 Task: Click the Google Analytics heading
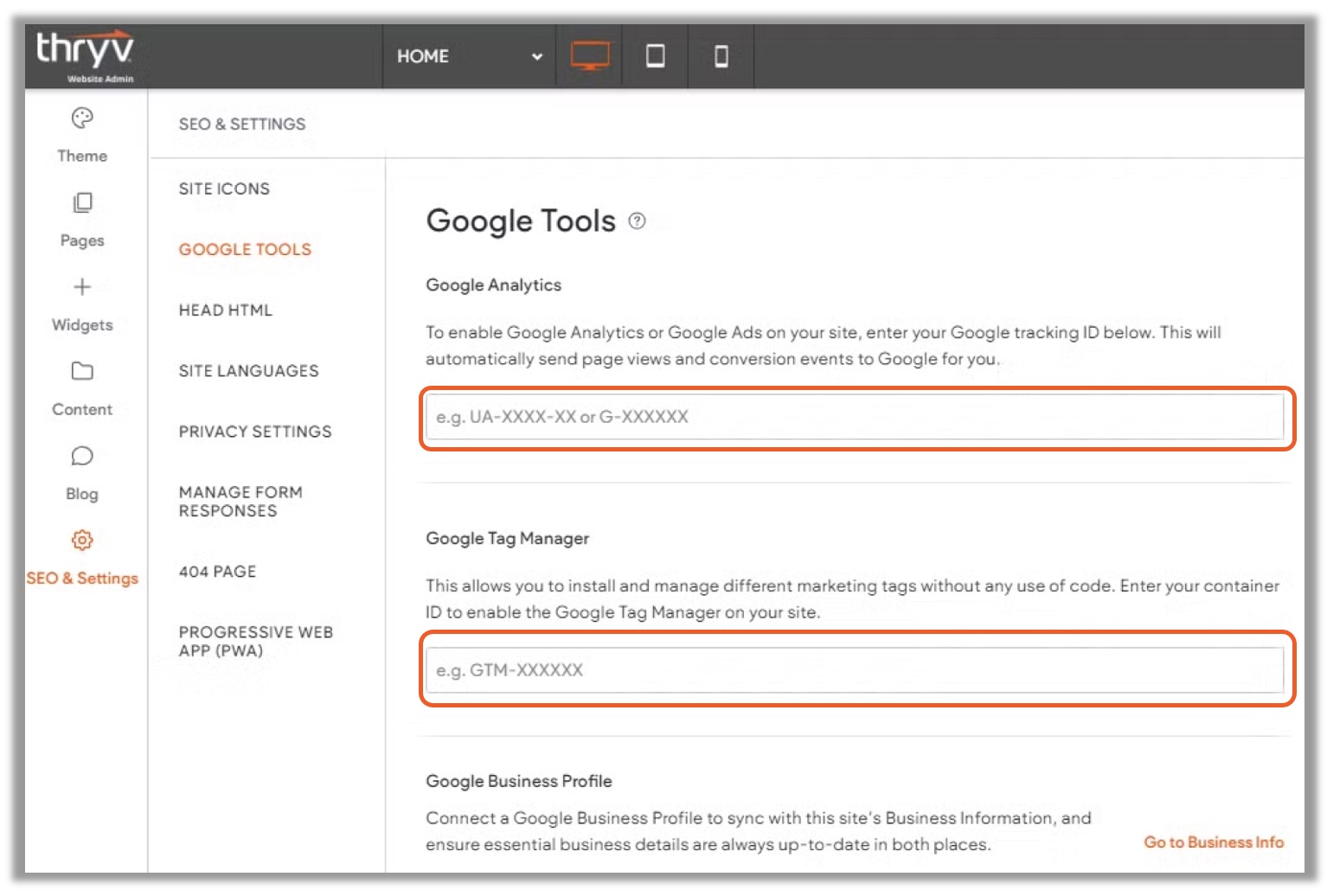tap(494, 285)
